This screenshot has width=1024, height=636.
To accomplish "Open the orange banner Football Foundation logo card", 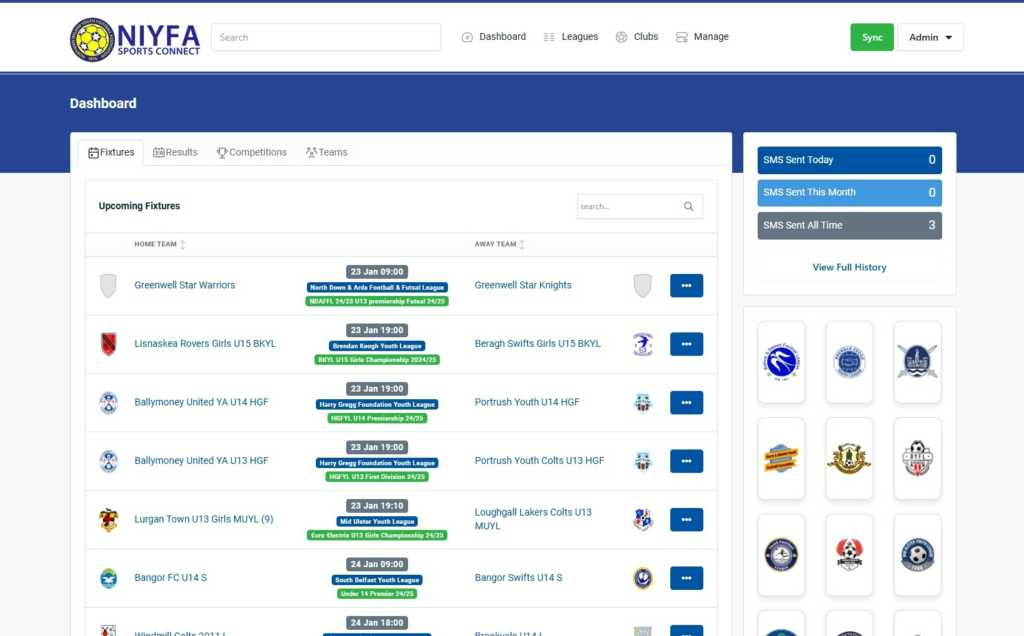I will [781, 458].
